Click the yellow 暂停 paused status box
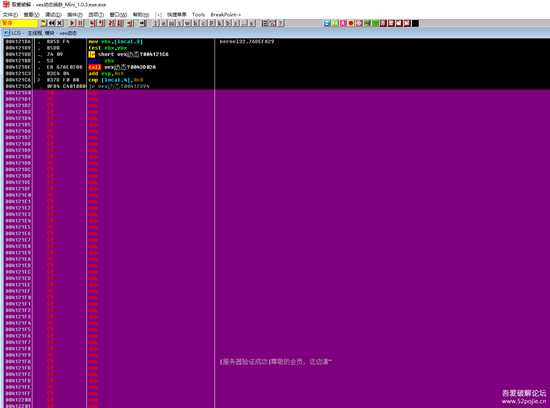Screen dimensions: 550x408 [x=19, y=23]
